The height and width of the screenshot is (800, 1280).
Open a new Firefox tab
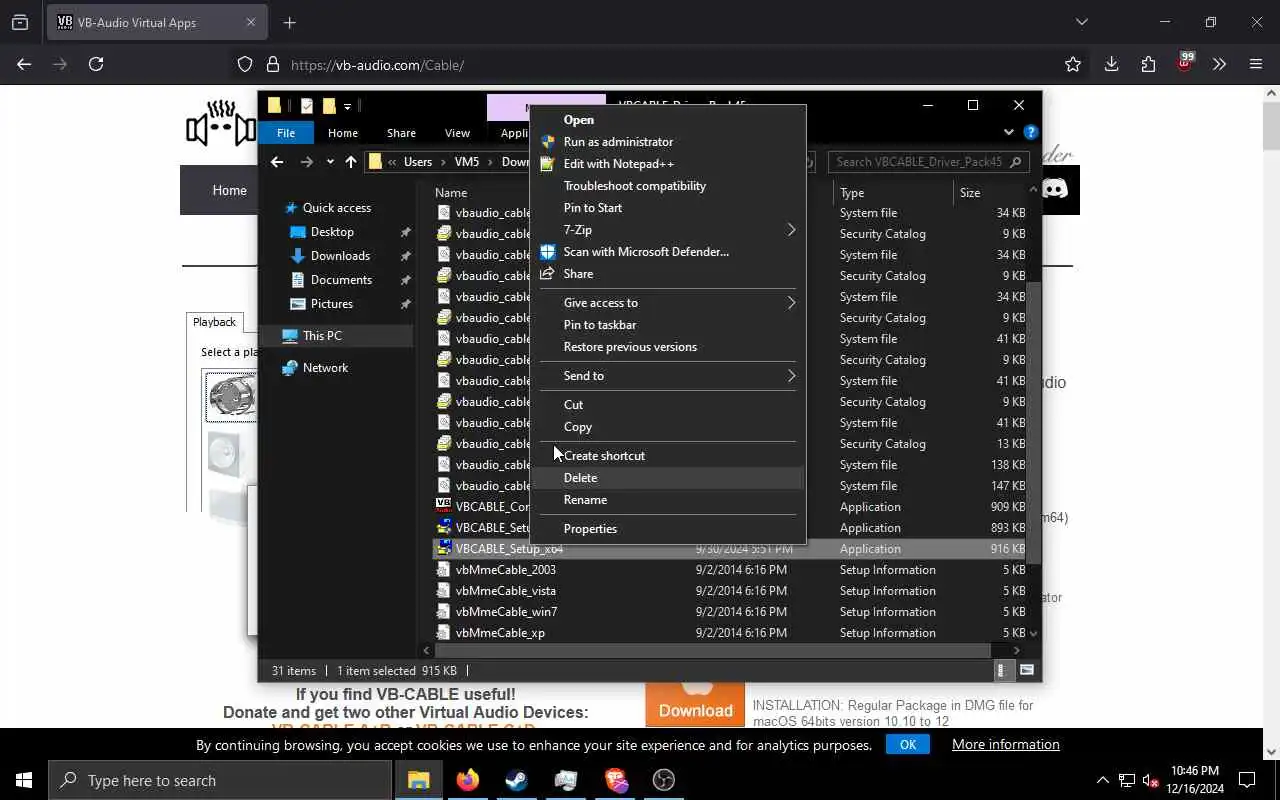coord(290,22)
